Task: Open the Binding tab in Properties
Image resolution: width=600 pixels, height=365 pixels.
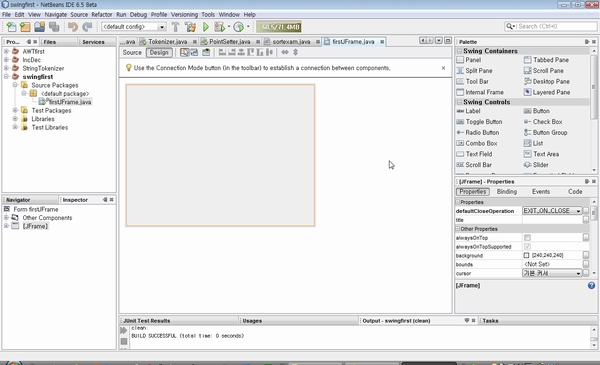Action: [x=507, y=192]
